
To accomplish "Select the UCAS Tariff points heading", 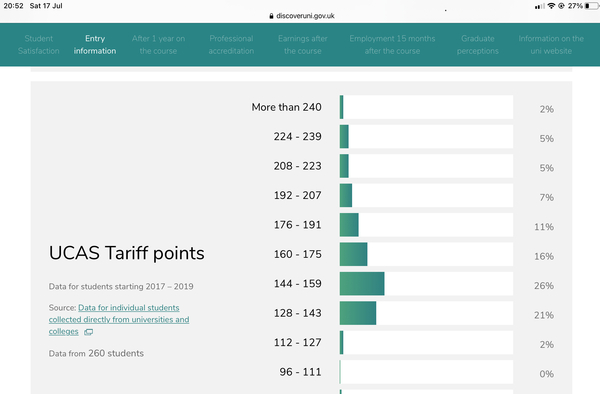I will tap(127, 253).
